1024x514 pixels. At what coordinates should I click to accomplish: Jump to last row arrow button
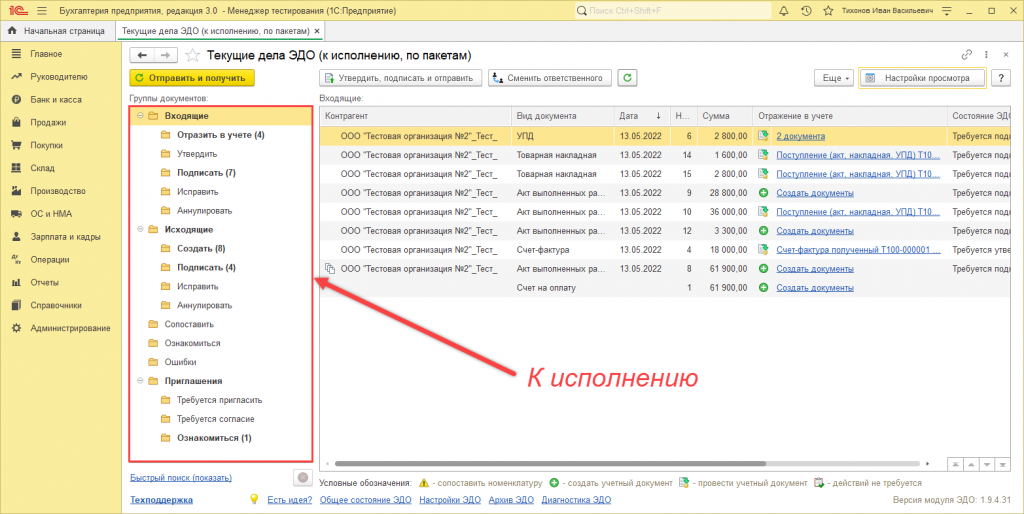(1004, 464)
